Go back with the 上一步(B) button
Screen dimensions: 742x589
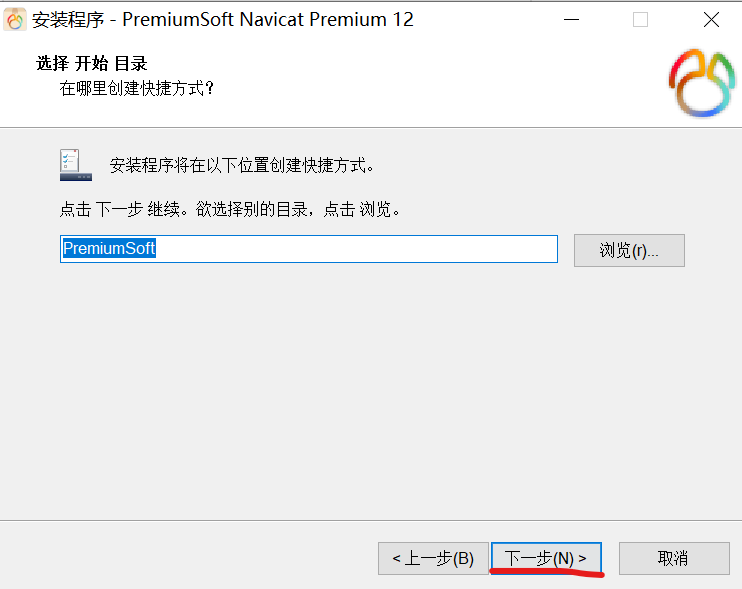point(433,559)
